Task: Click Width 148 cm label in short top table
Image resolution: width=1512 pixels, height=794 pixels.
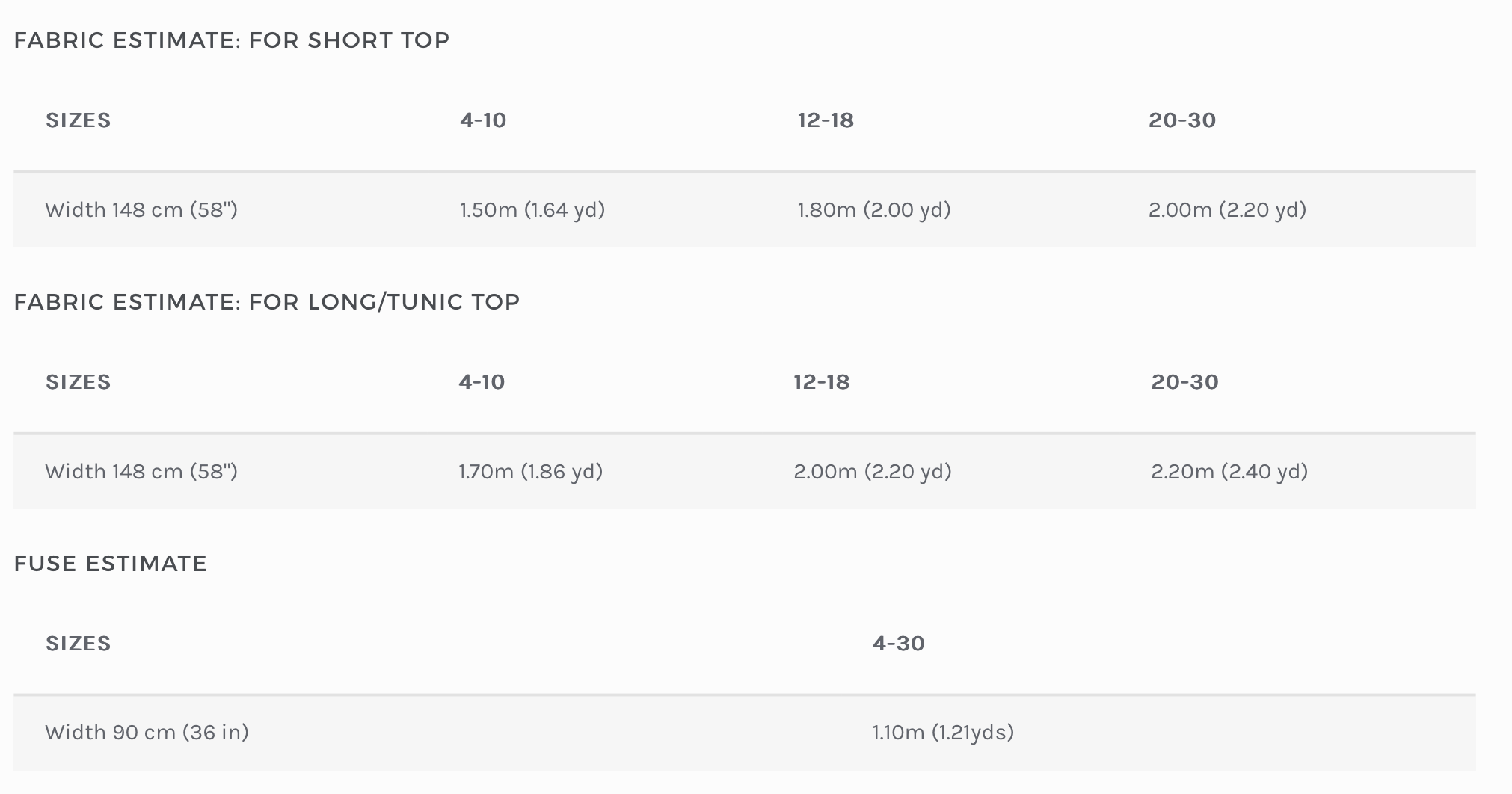Action: [141, 209]
